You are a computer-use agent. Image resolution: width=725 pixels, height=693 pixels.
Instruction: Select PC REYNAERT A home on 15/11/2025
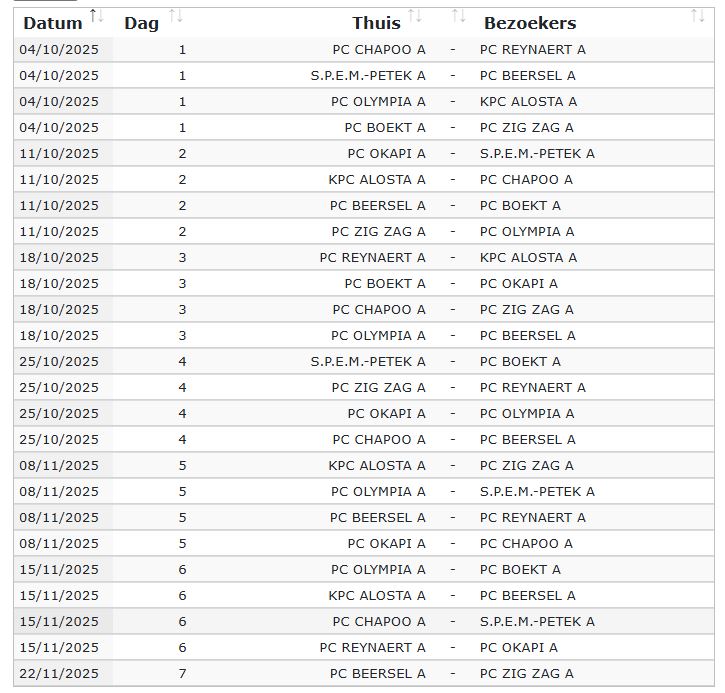tap(372, 647)
